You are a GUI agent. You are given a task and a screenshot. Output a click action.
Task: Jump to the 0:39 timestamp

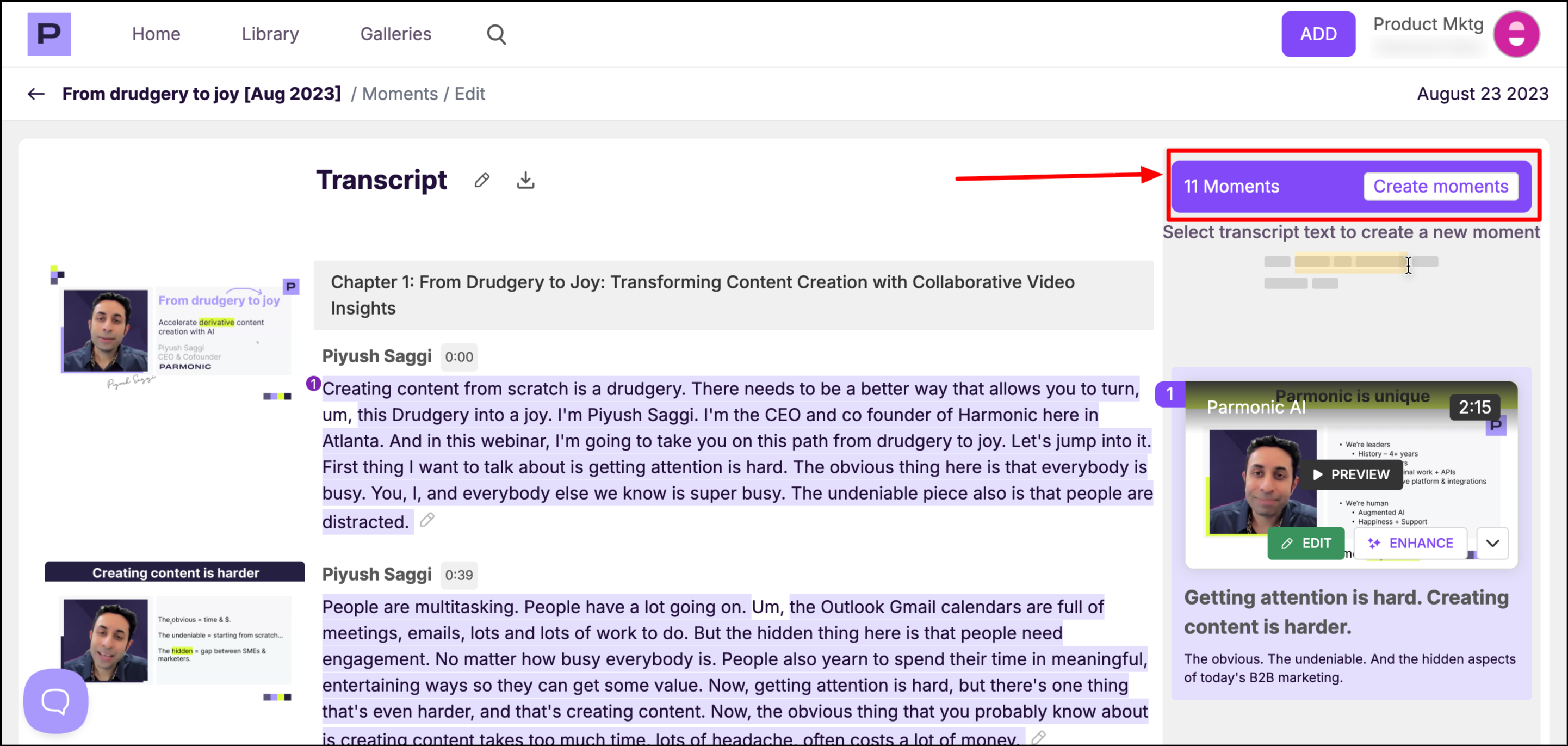click(x=458, y=574)
